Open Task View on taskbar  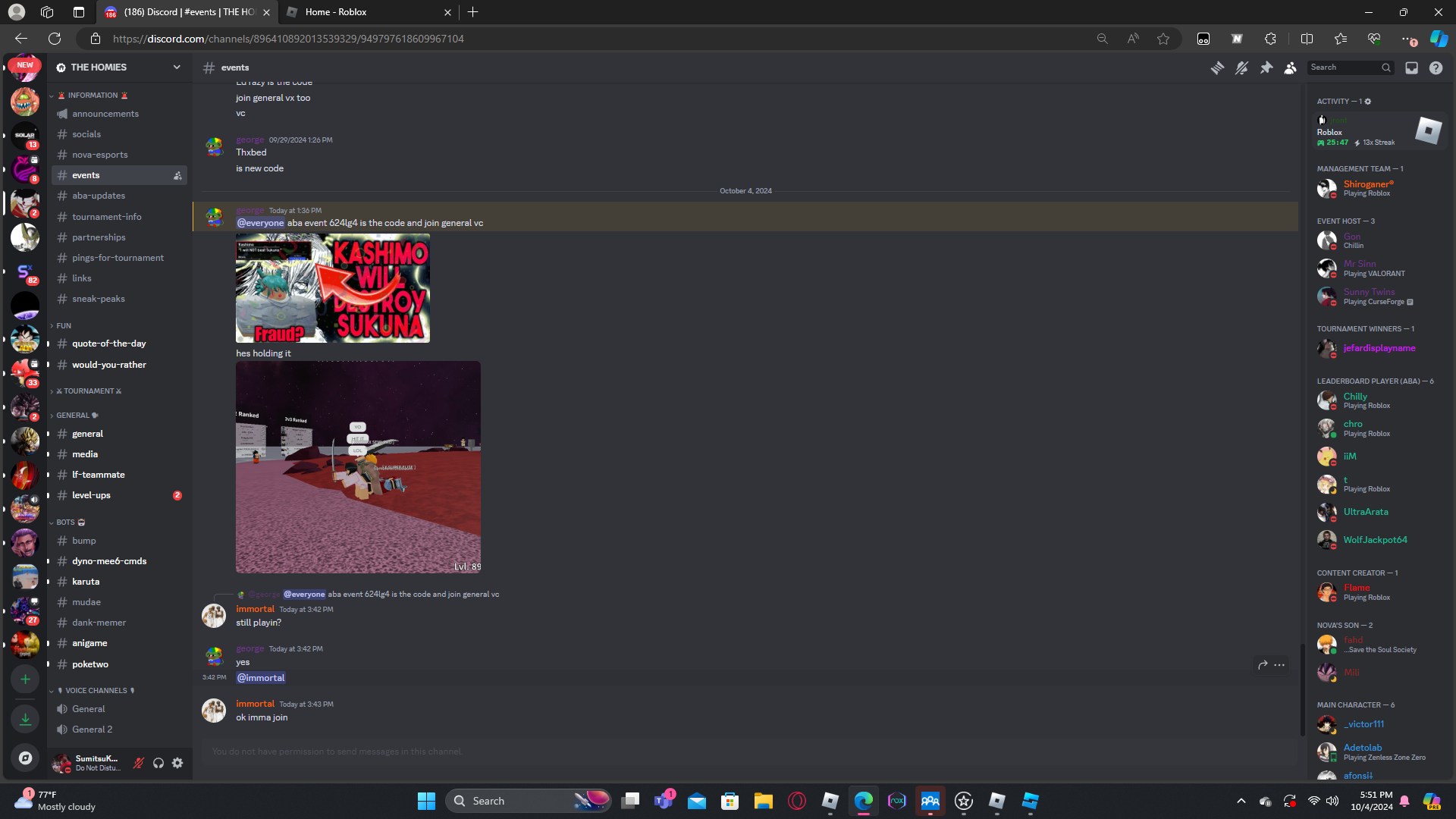(x=630, y=801)
